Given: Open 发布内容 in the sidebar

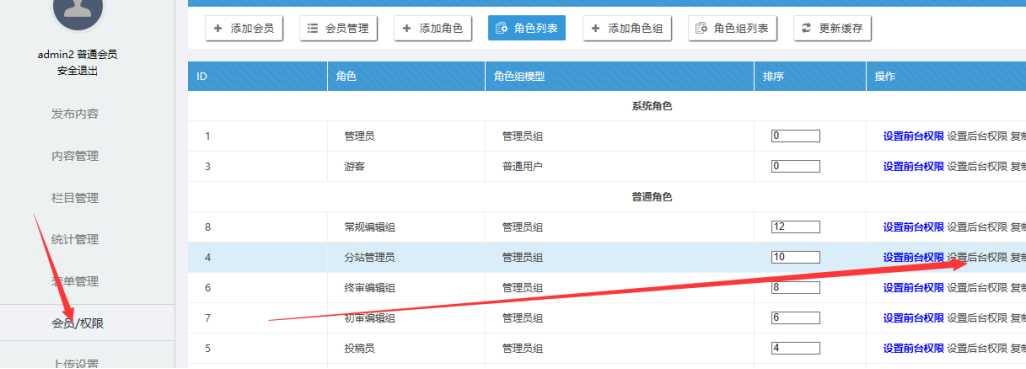Looking at the screenshot, I should pyautogui.click(x=75, y=114).
